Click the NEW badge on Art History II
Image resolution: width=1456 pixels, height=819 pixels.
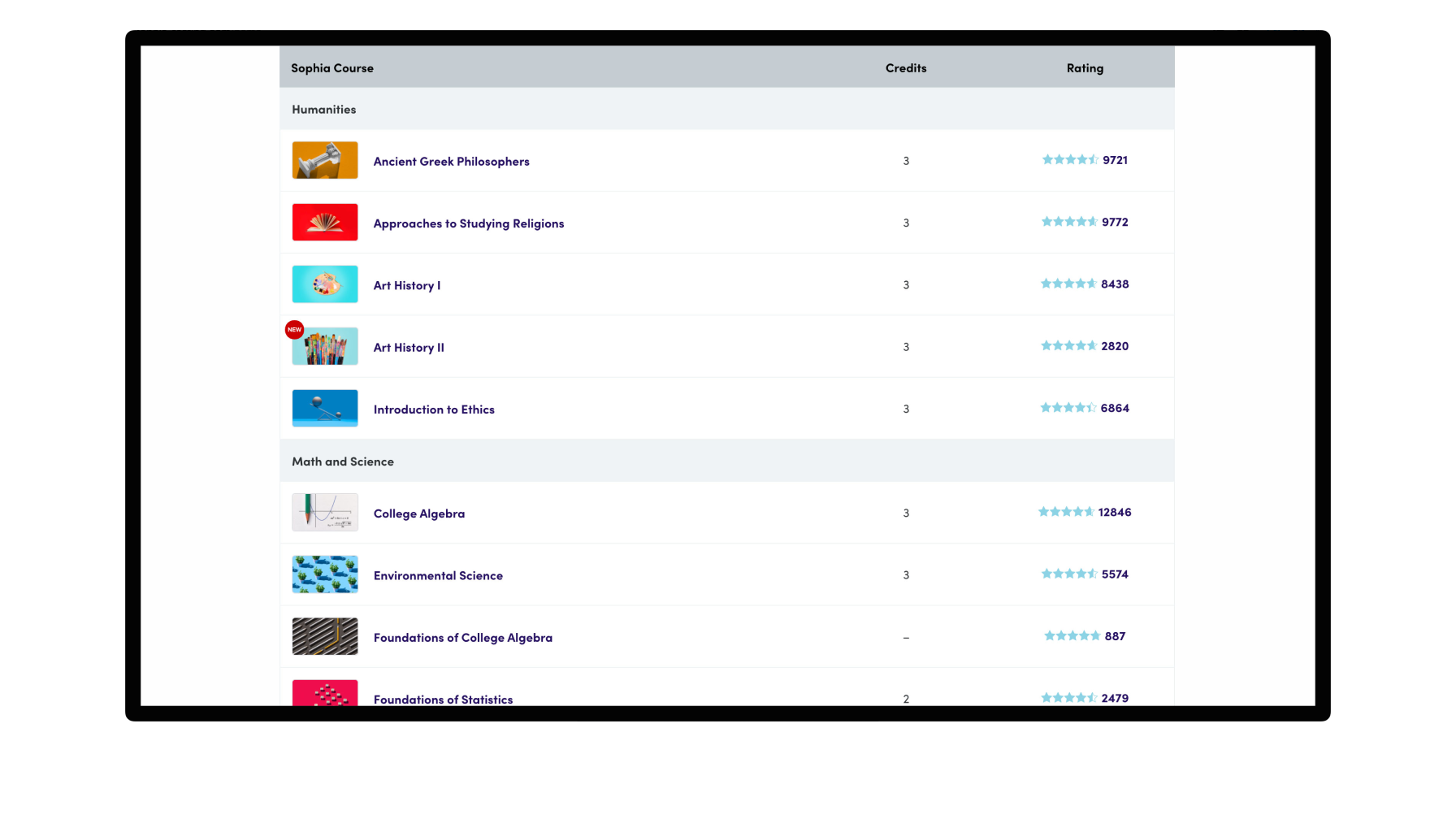[x=294, y=330]
